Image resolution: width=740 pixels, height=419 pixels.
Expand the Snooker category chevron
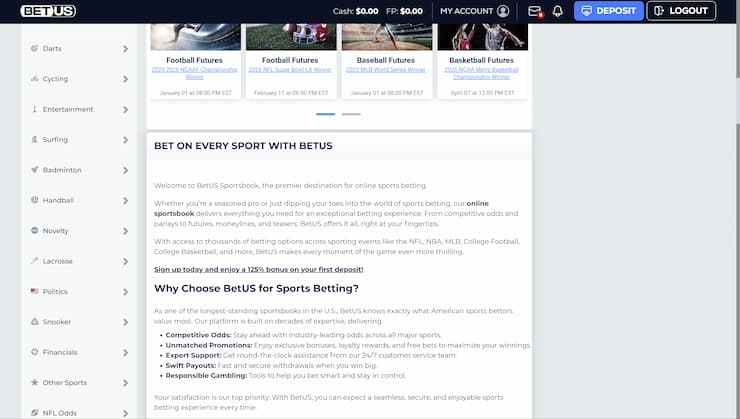pyautogui.click(x=126, y=322)
